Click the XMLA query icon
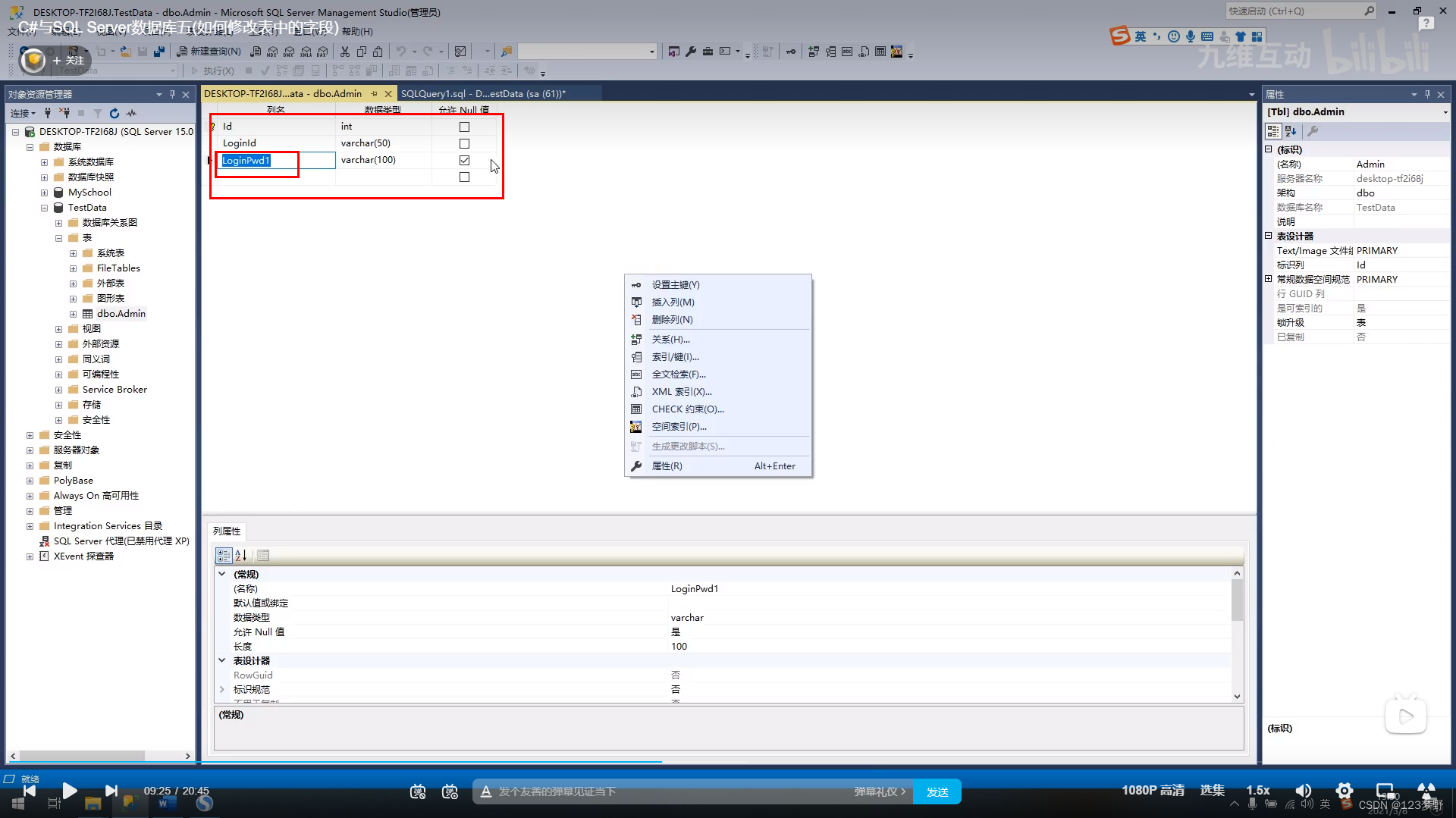The image size is (1456, 818). [306, 52]
